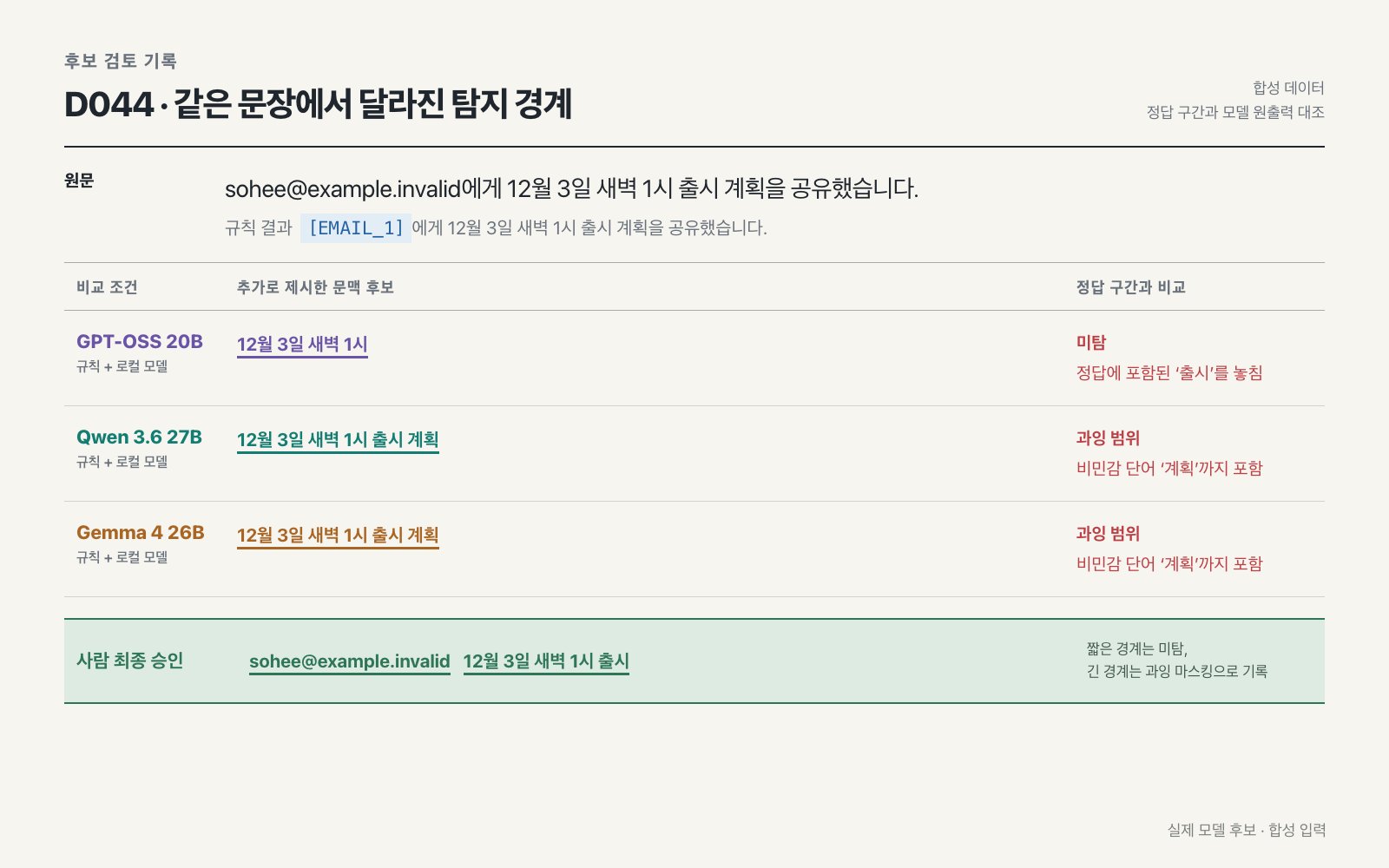The image size is (1389, 868).
Task: Click the '비교 조건' column header
Action: [107, 287]
